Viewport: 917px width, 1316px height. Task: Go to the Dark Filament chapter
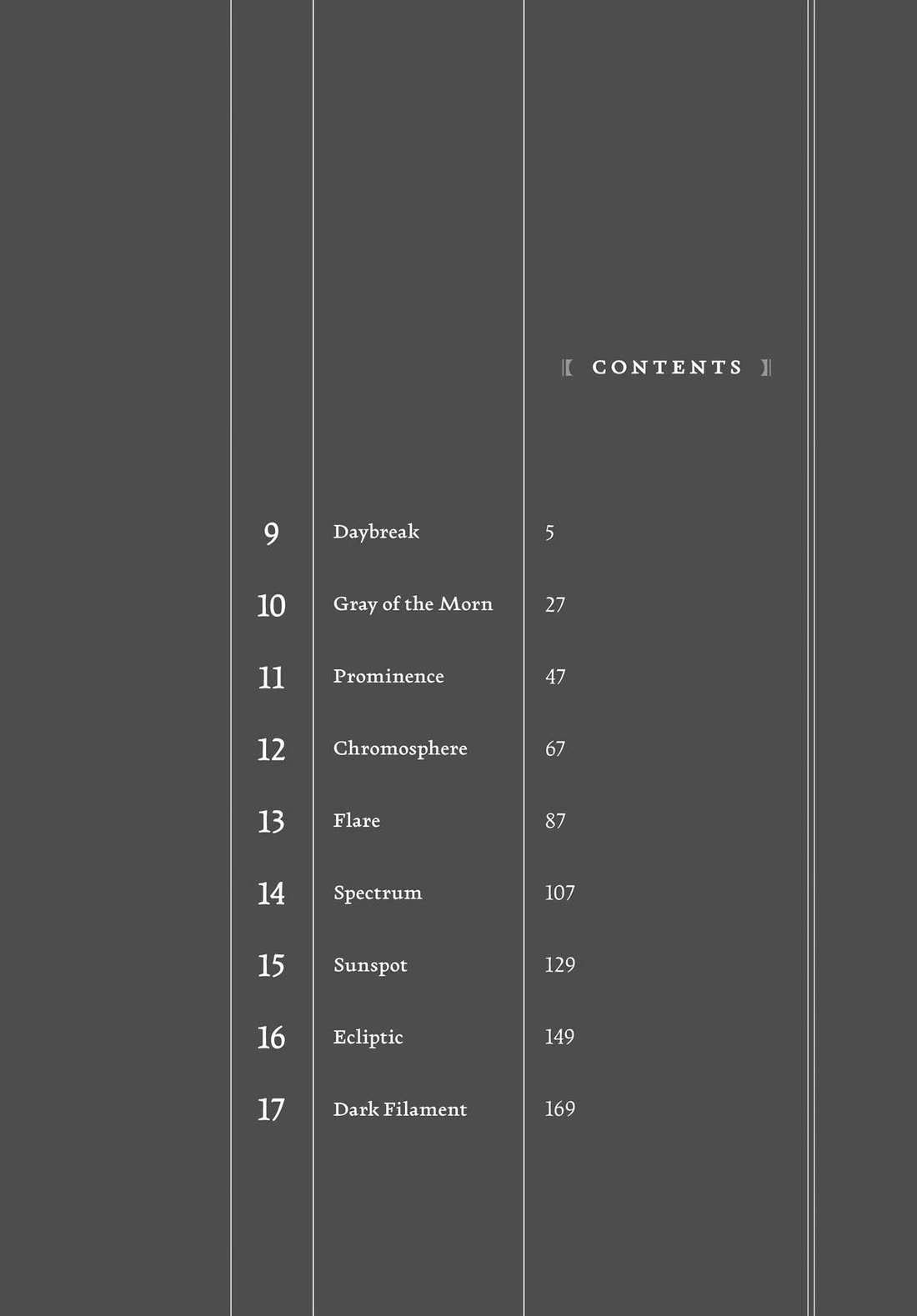coord(400,1109)
